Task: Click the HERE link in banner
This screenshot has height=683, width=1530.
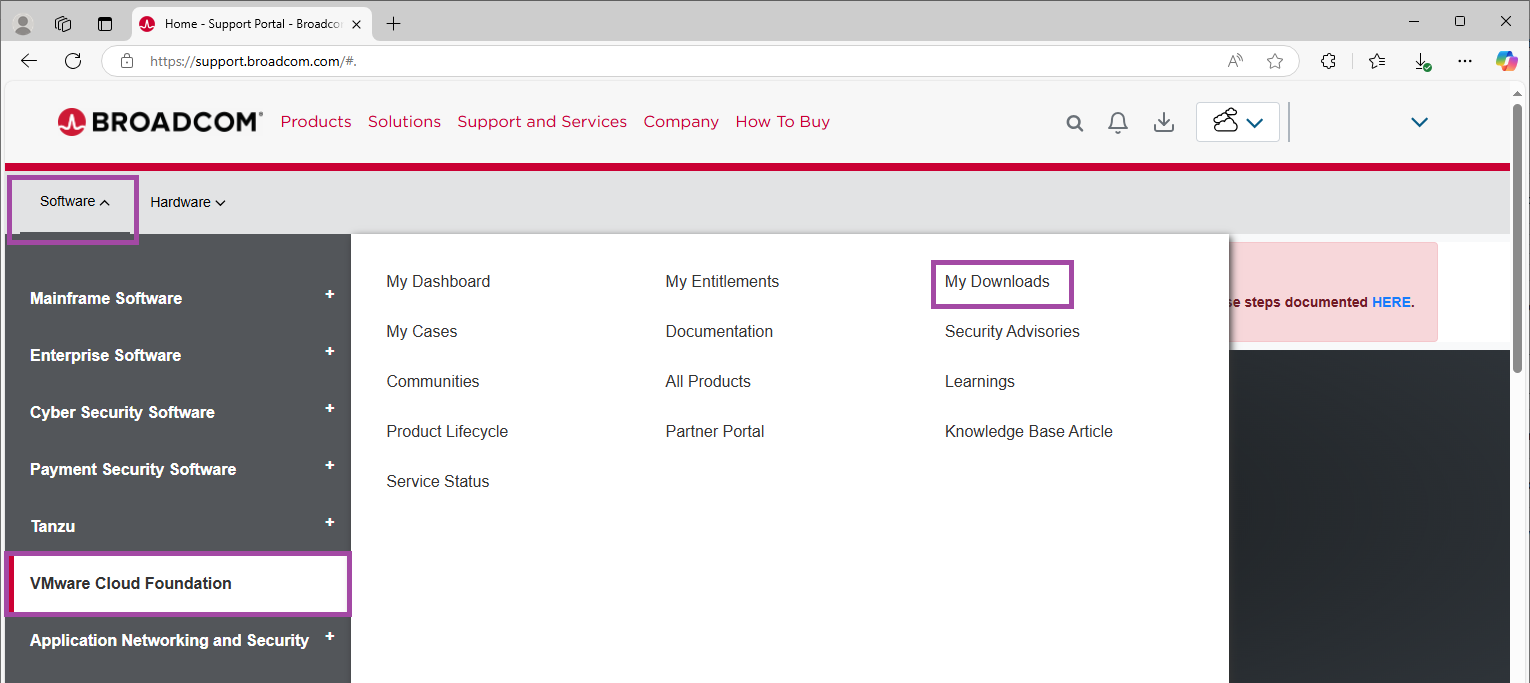Action: (1390, 302)
